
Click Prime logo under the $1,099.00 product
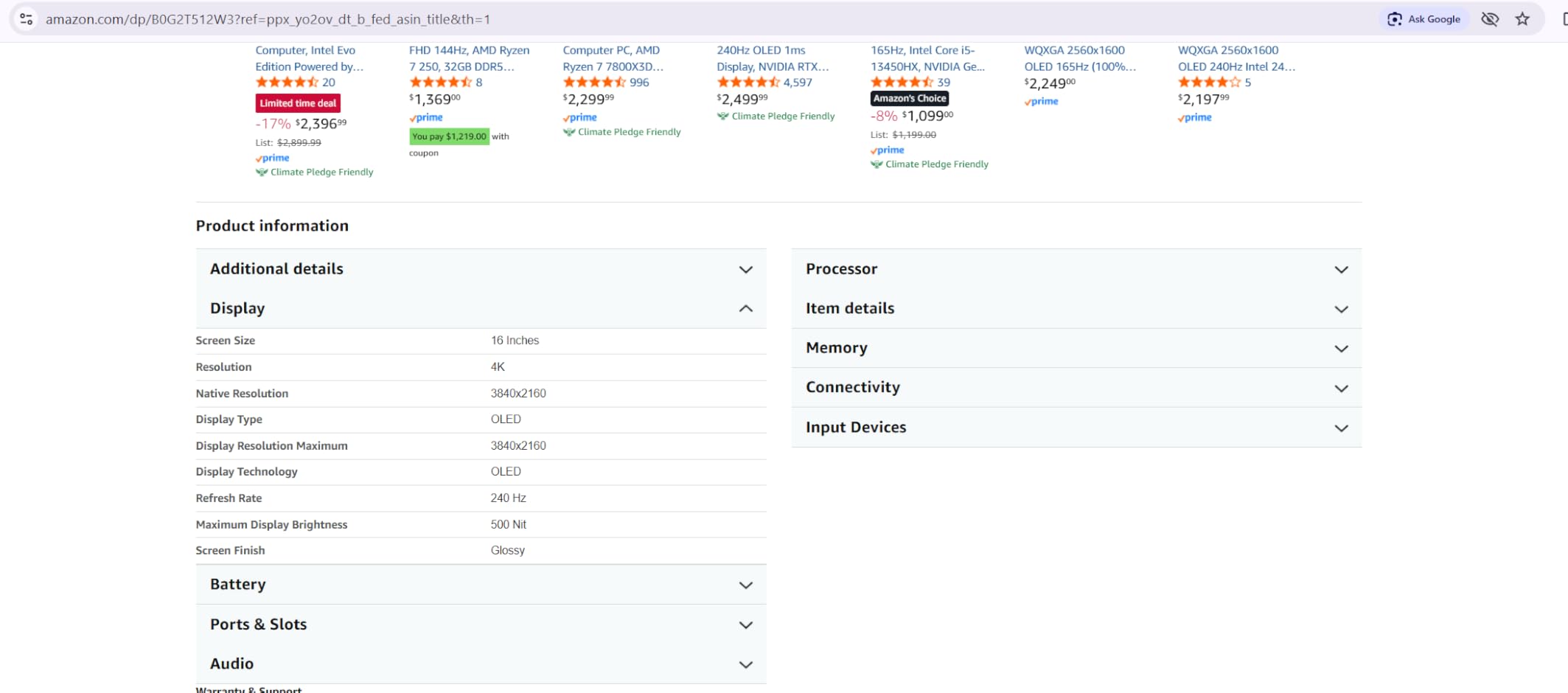(888, 150)
